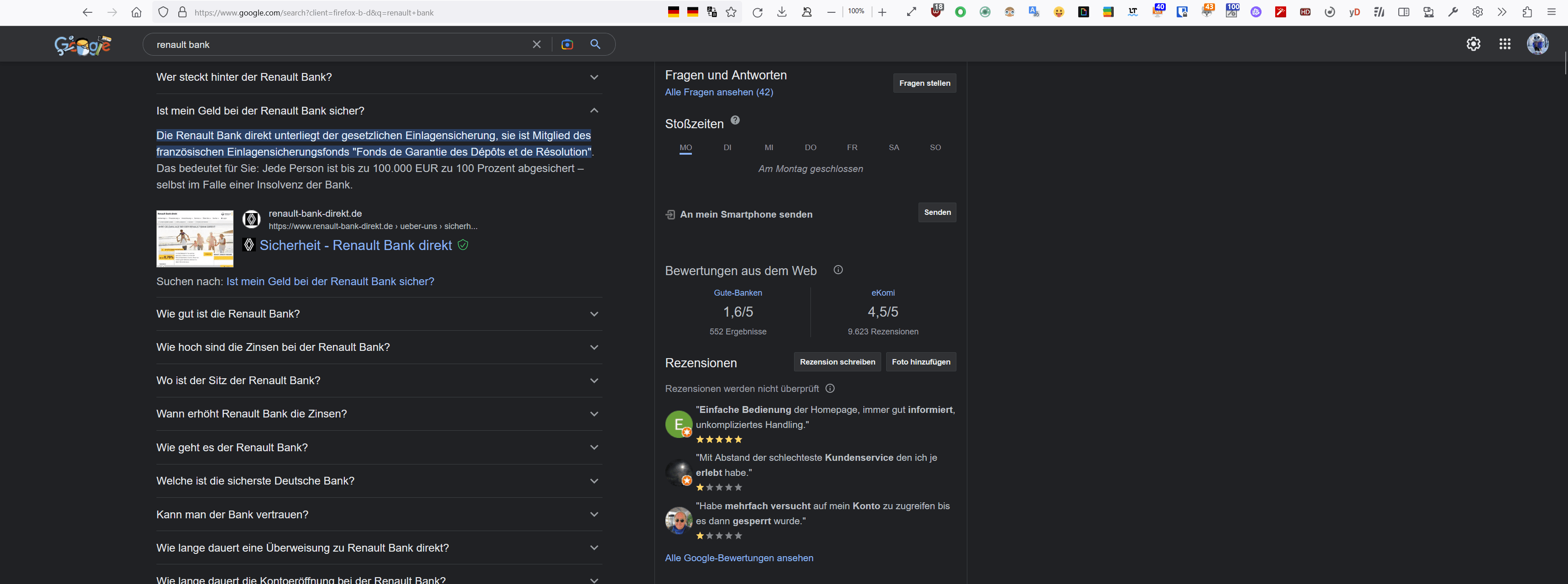Submit search with the magnifier icon
The image size is (1568, 584).
595,44
